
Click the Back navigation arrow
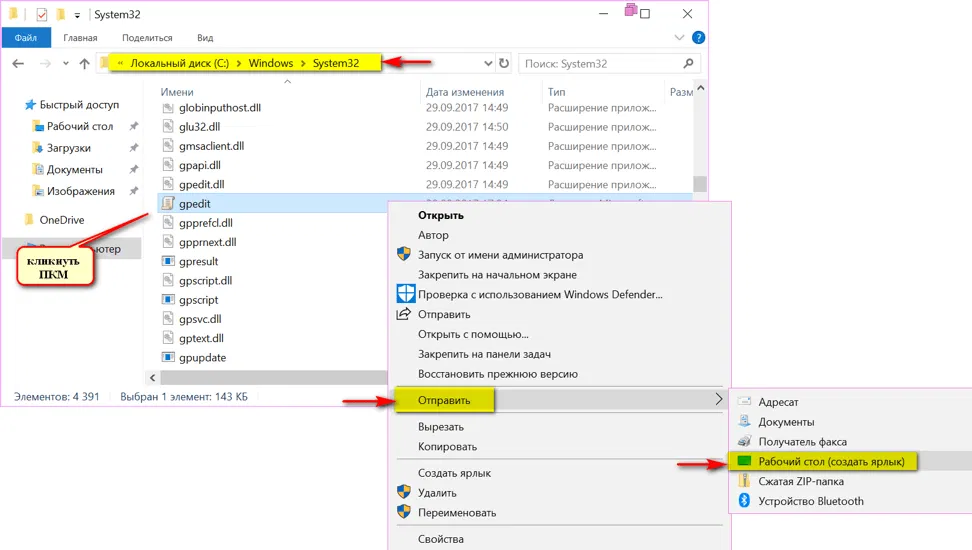(x=18, y=63)
